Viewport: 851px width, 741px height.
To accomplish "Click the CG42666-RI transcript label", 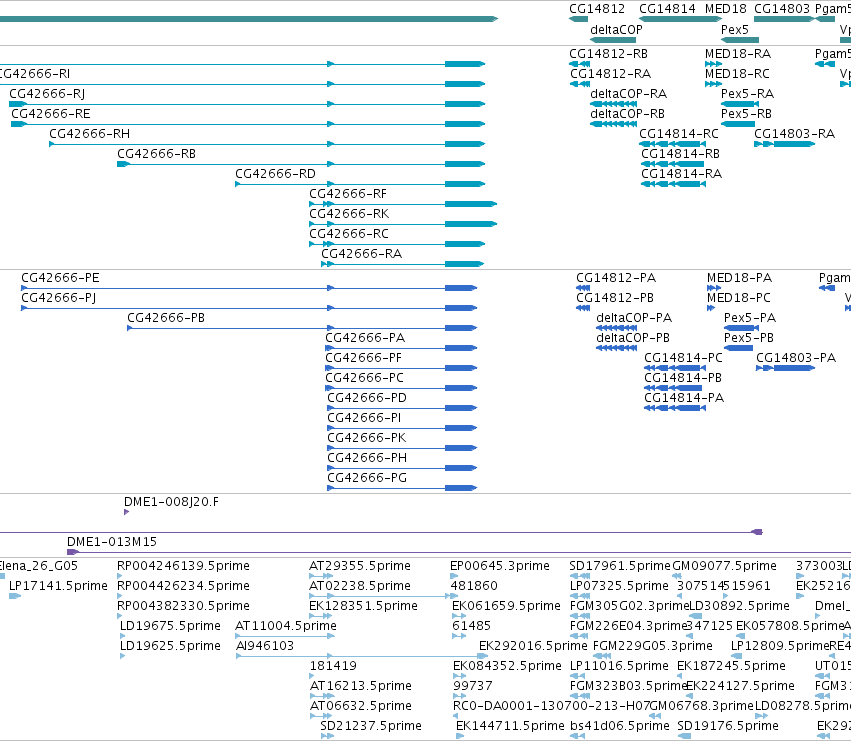I will 35,74.
